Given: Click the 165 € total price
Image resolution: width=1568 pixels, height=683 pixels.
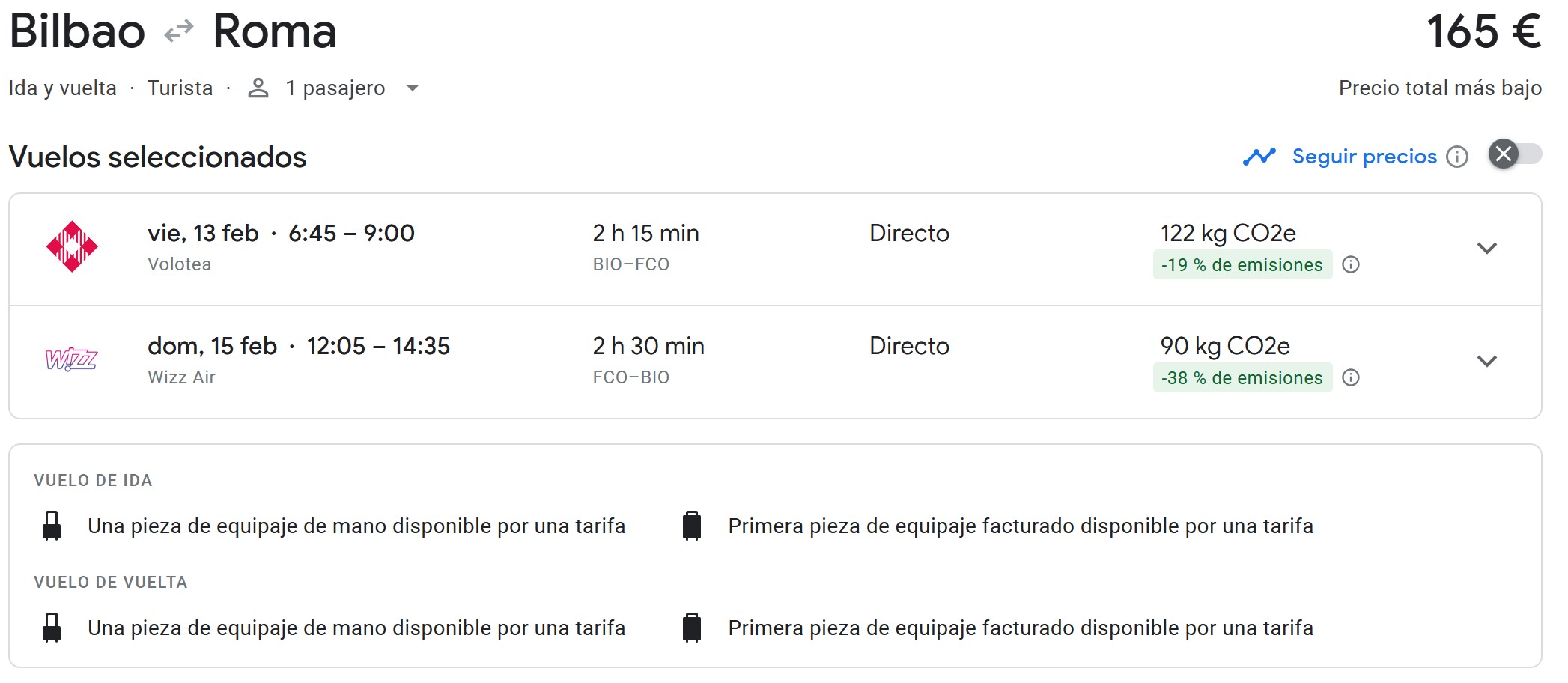Looking at the screenshot, I should click(1483, 32).
